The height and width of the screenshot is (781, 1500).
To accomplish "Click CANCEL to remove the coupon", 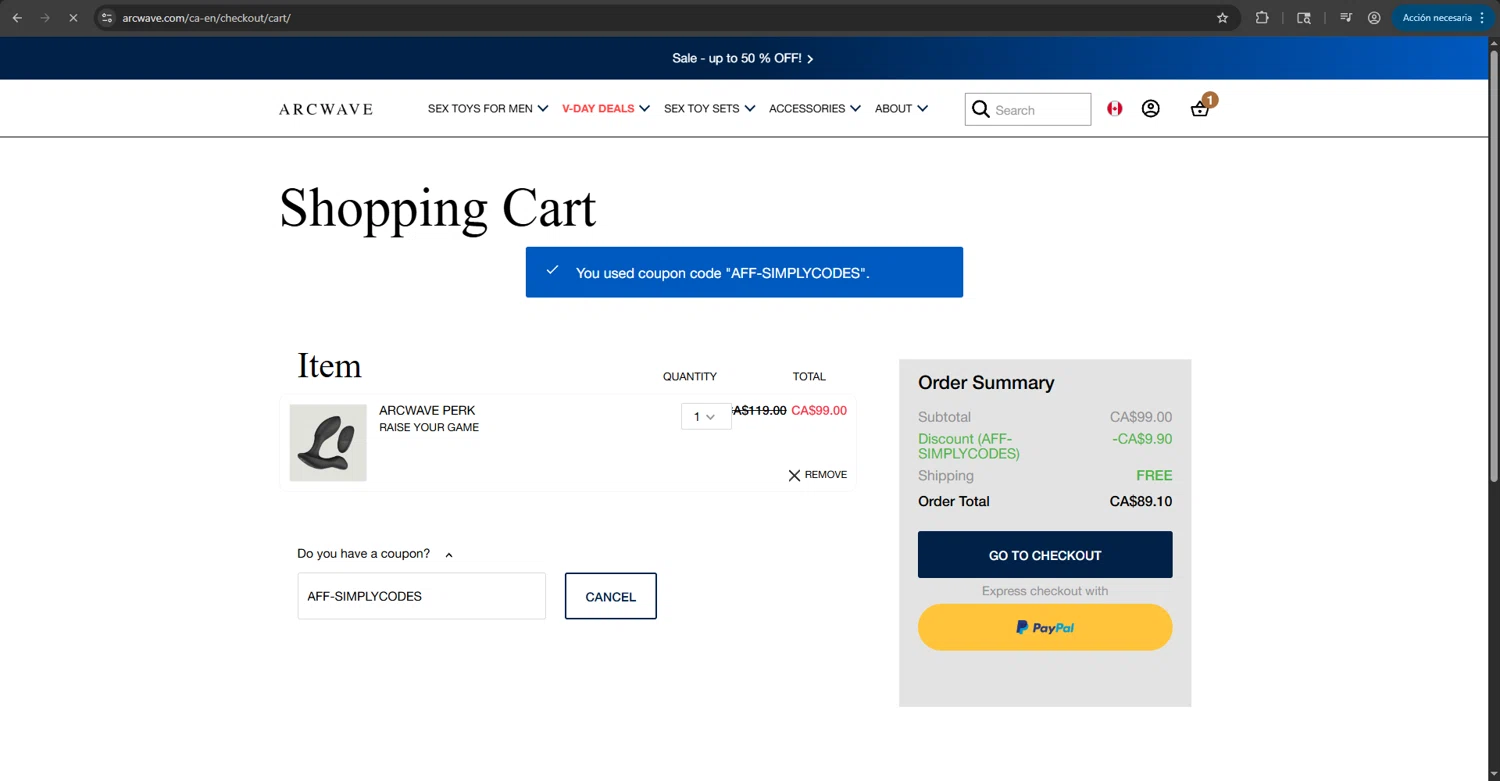I will tap(610, 596).
